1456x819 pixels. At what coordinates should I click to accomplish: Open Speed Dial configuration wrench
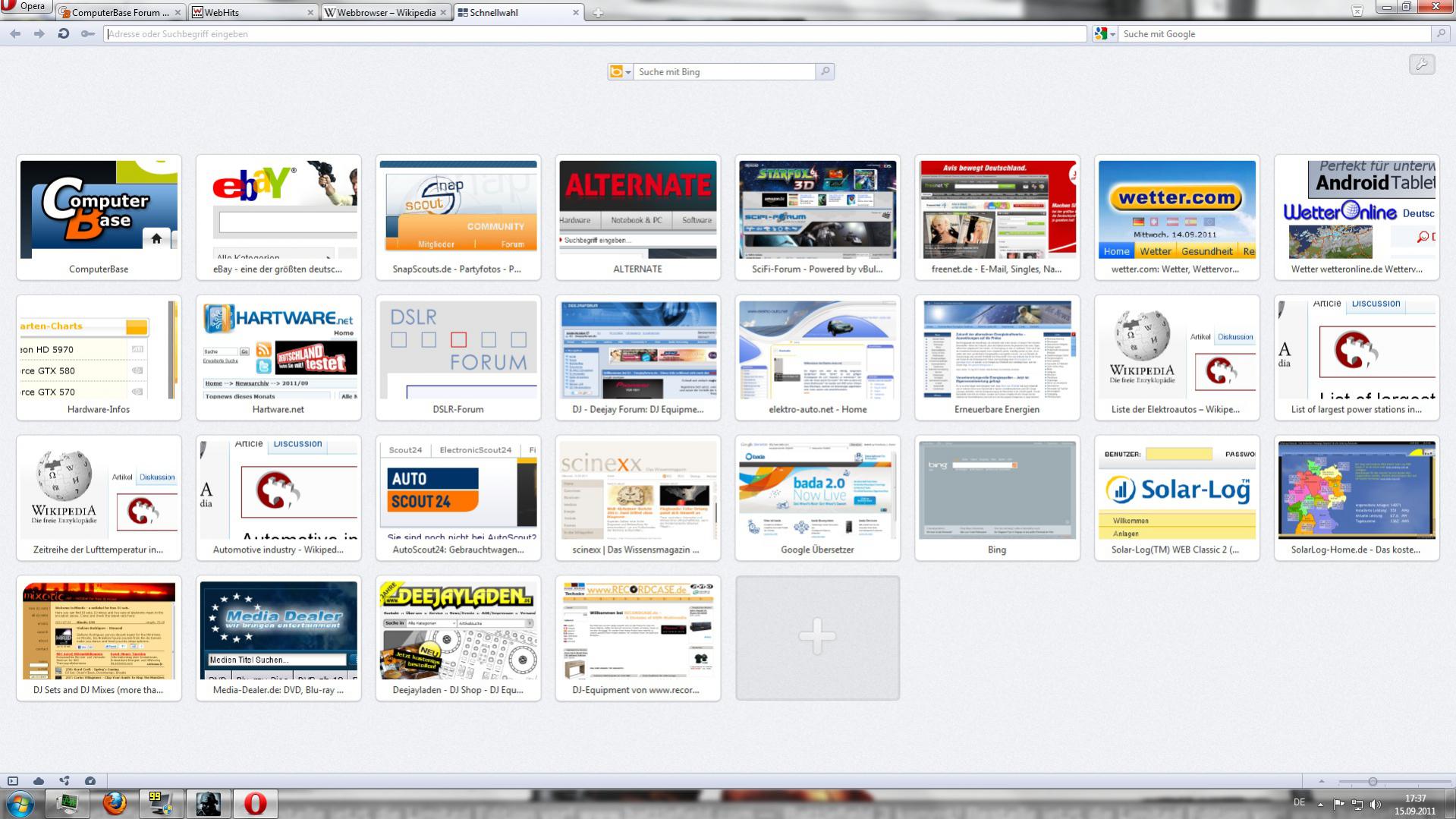coord(1422,65)
